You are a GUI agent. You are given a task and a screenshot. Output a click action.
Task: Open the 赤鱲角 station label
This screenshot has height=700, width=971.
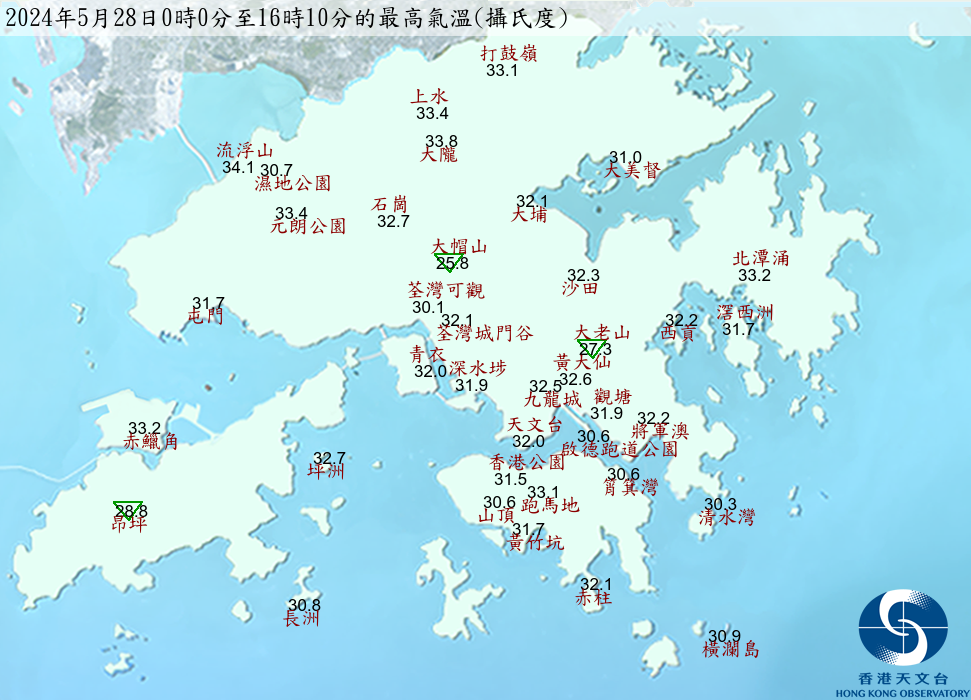pos(150,441)
